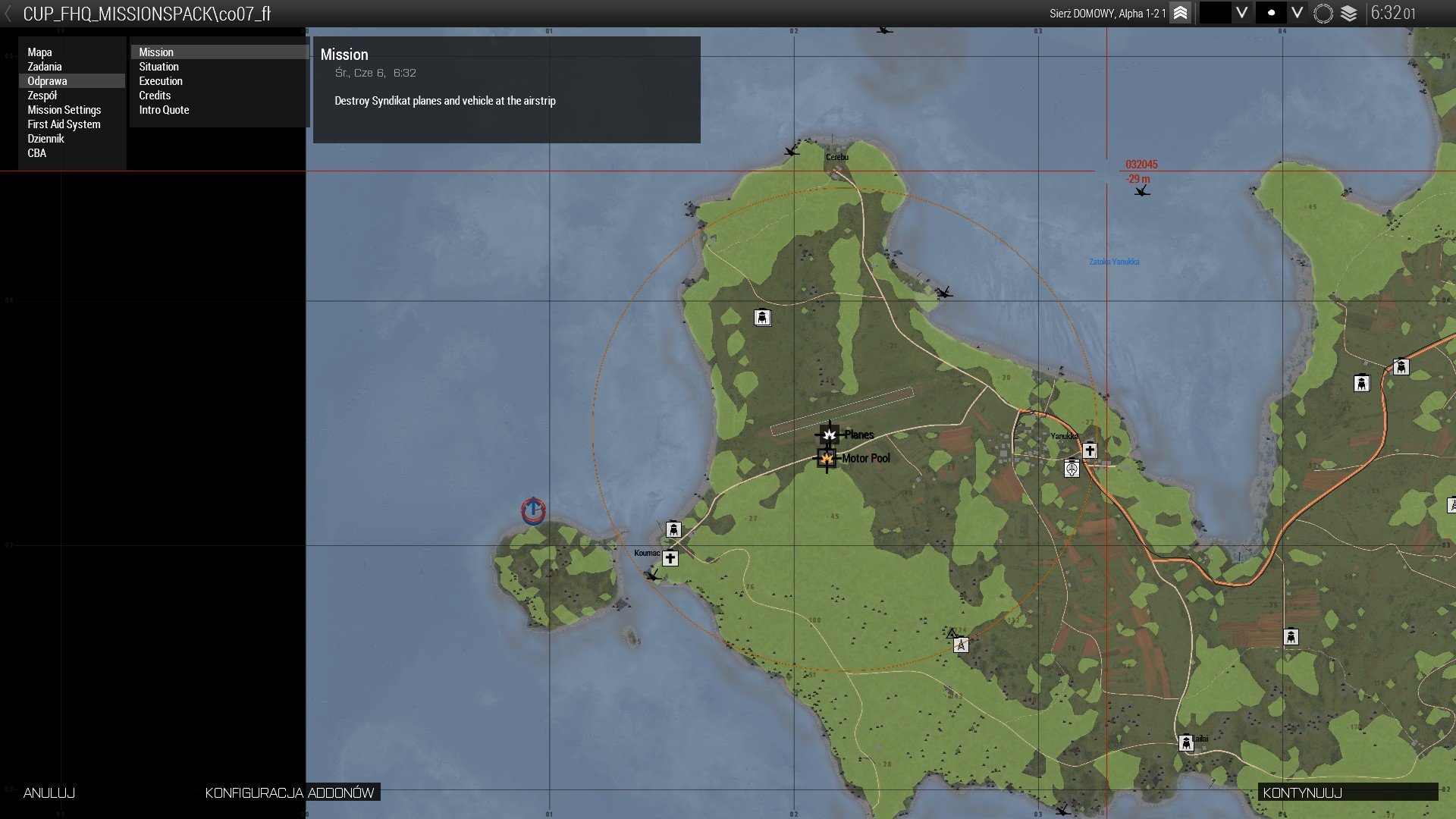The height and width of the screenshot is (819, 1456).
Task: Select the Situation briefing entry
Action: pyautogui.click(x=158, y=67)
